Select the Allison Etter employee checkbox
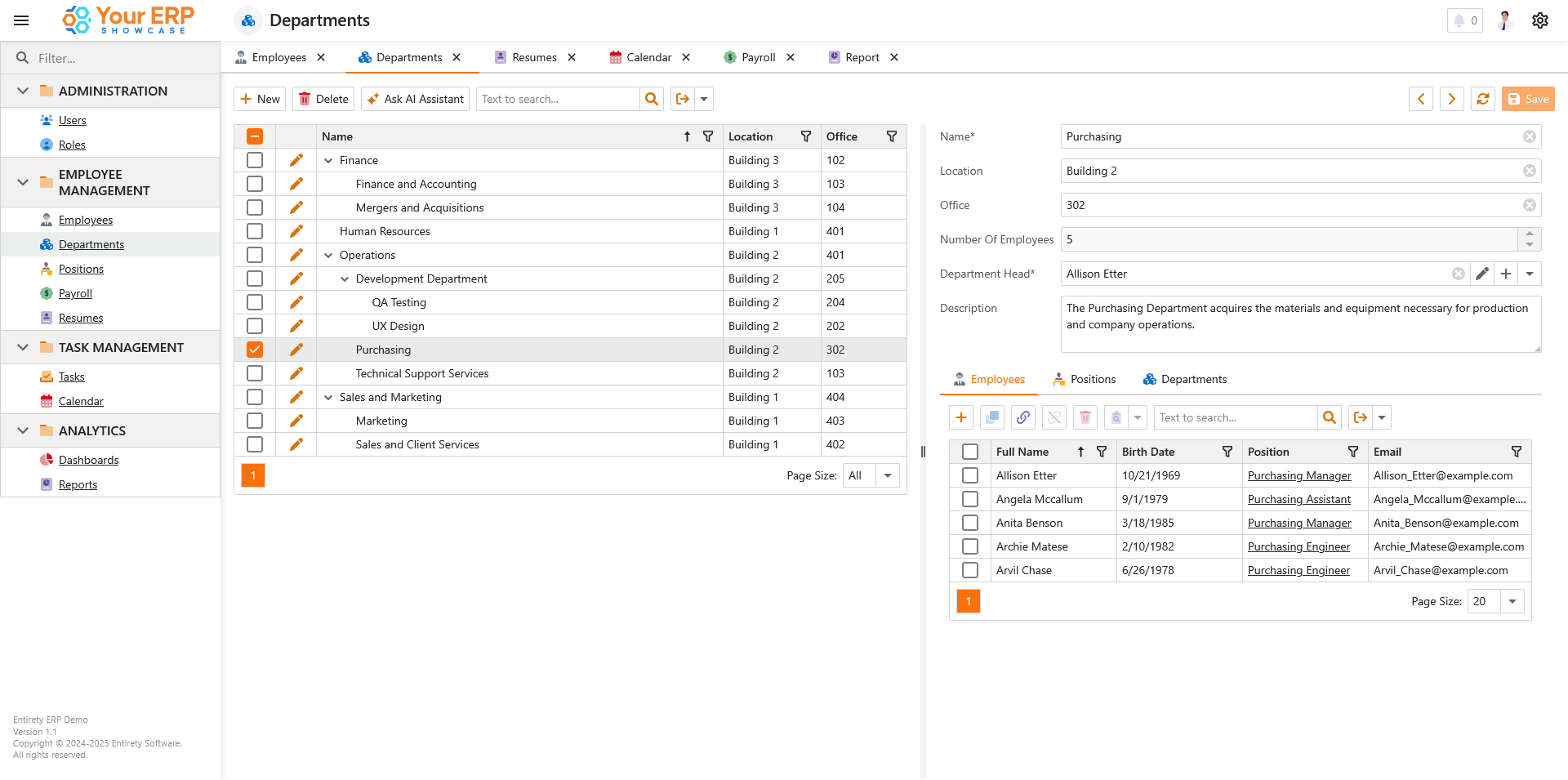This screenshot has width=1568, height=780. click(970, 475)
